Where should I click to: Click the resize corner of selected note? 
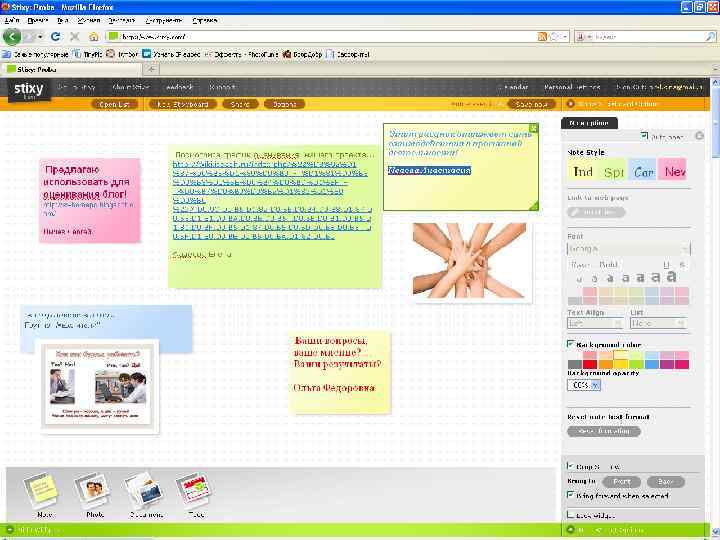tap(533, 206)
